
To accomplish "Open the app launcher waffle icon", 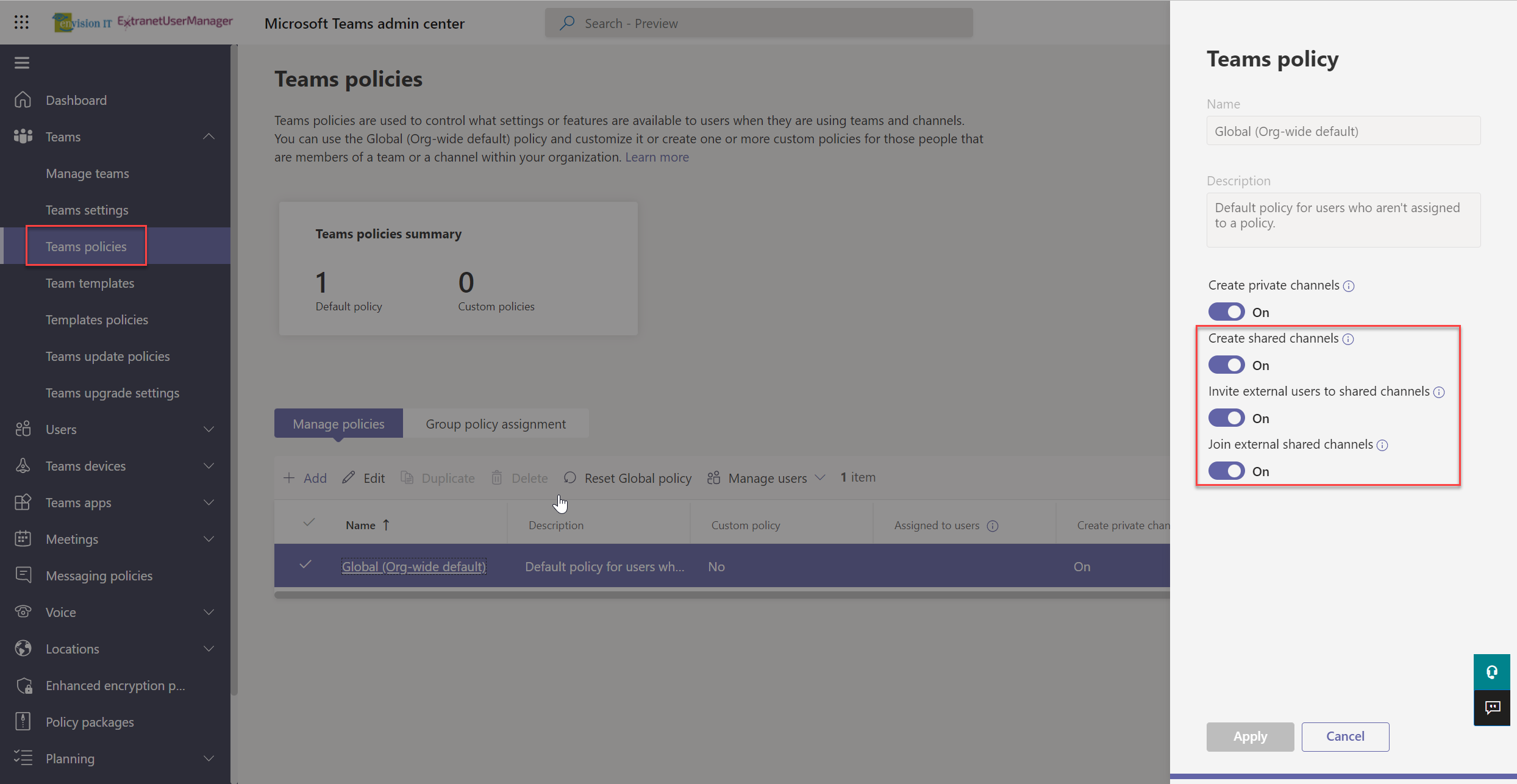I will 21,23.
